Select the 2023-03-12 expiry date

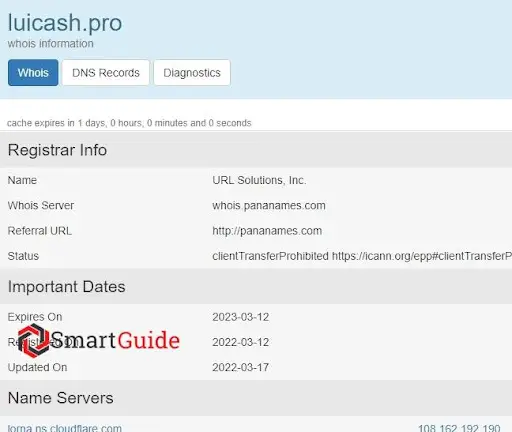pyautogui.click(x=241, y=317)
